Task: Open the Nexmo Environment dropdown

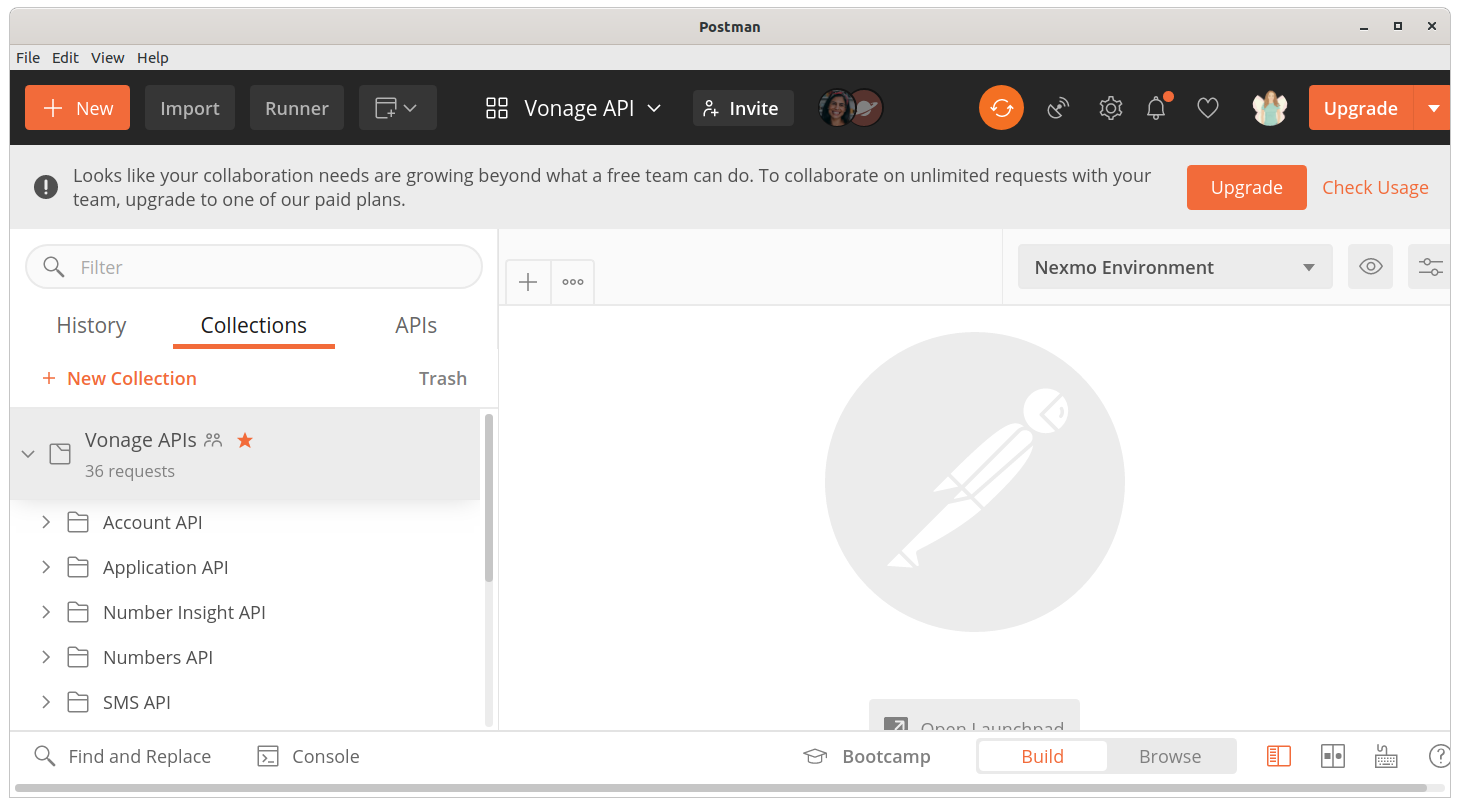Action: (x=1175, y=267)
